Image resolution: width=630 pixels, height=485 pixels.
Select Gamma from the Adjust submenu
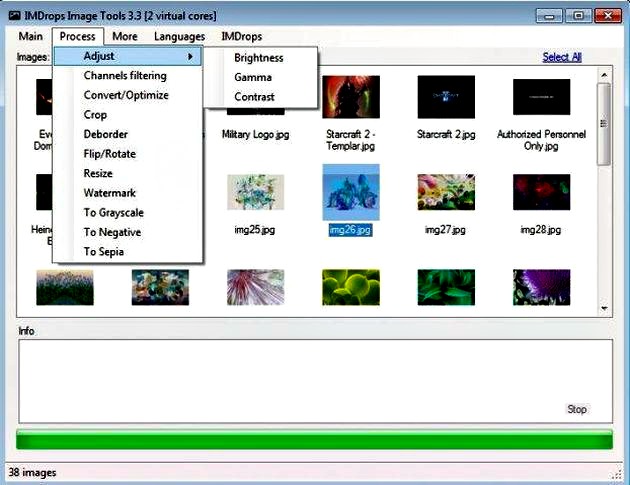253,77
